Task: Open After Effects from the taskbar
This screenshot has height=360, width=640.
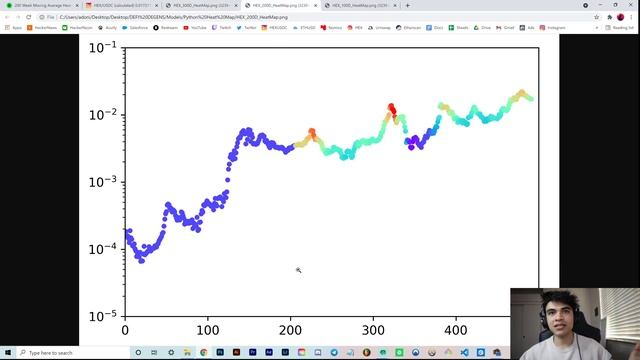Action: pos(269,353)
